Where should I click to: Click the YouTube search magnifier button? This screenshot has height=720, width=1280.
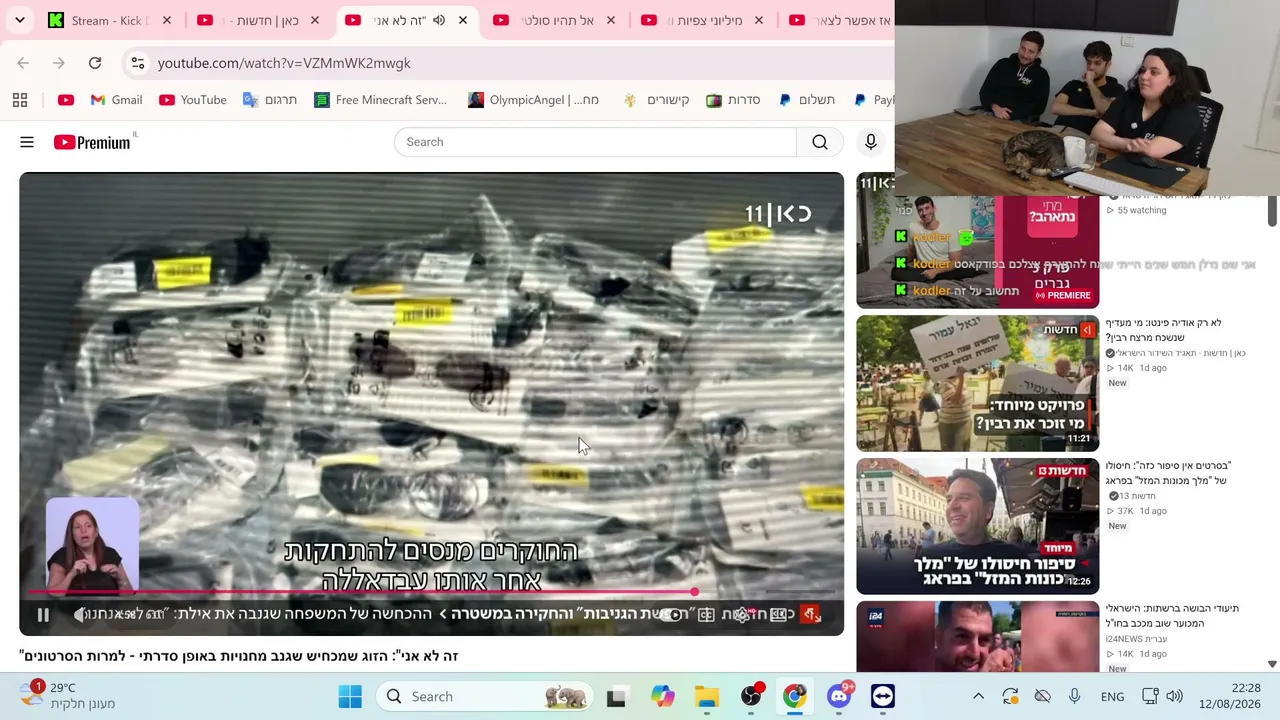(x=820, y=142)
